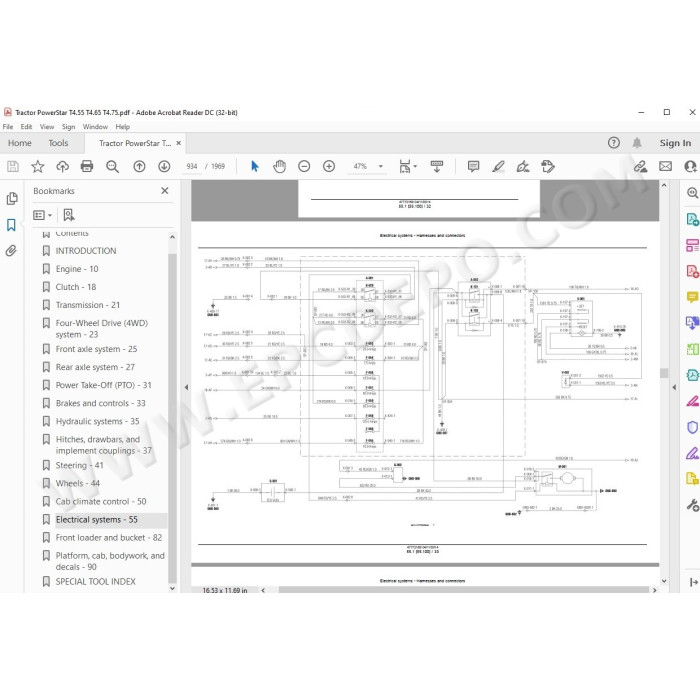Open the View menu
Viewport: 700px width, 700px height.
point(47,127)
